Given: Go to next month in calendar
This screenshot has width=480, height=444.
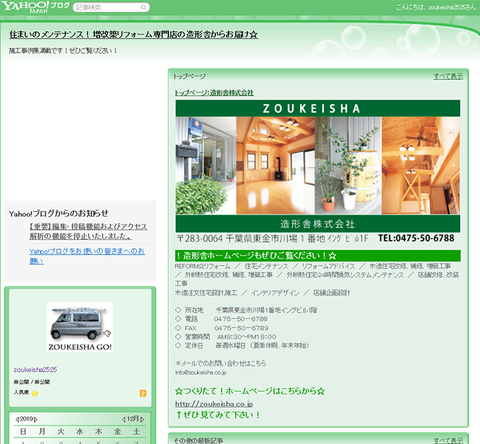Looking at the screenshot, I should (x=142, y=419).
